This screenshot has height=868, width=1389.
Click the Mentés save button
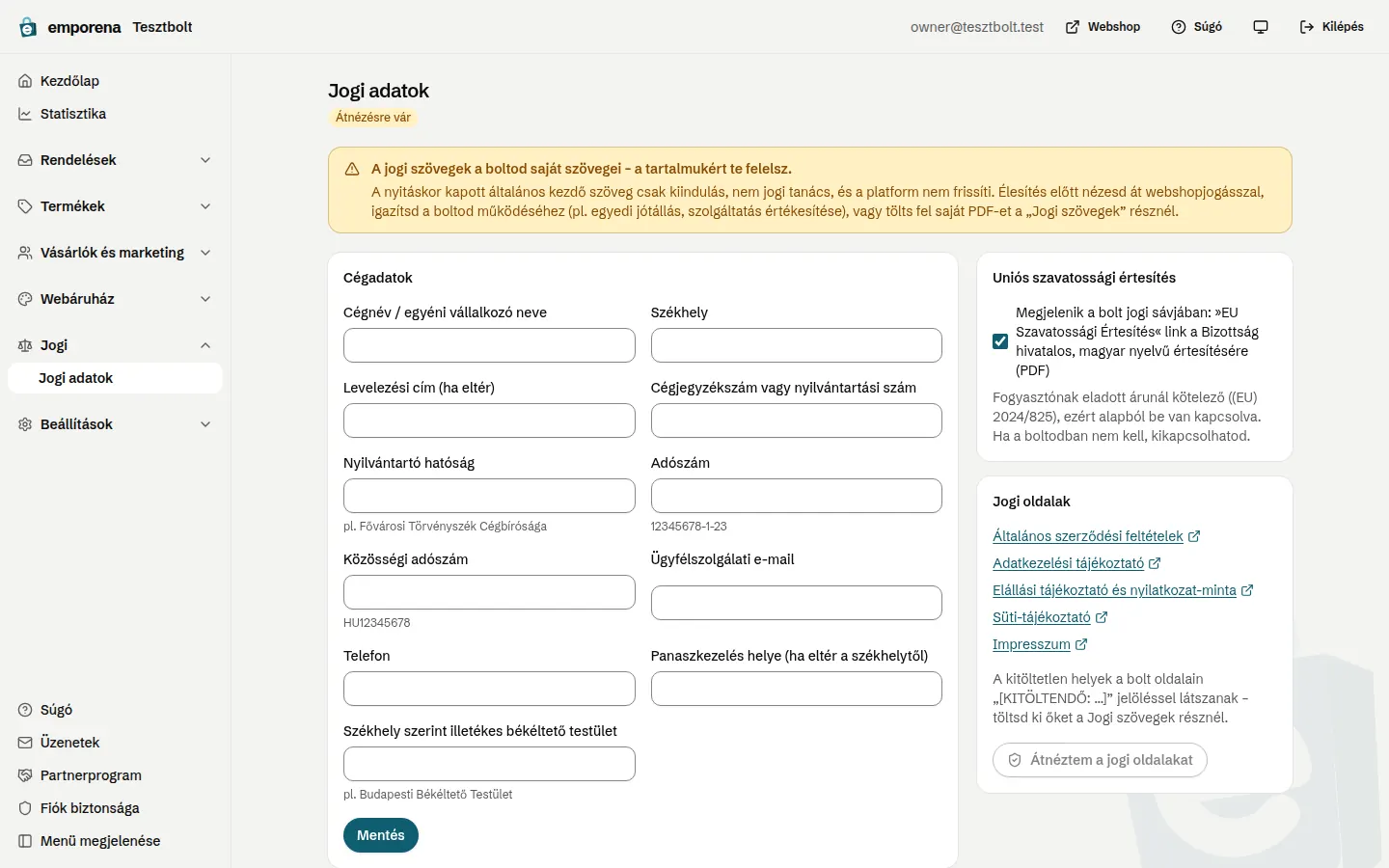pos(381,835)
